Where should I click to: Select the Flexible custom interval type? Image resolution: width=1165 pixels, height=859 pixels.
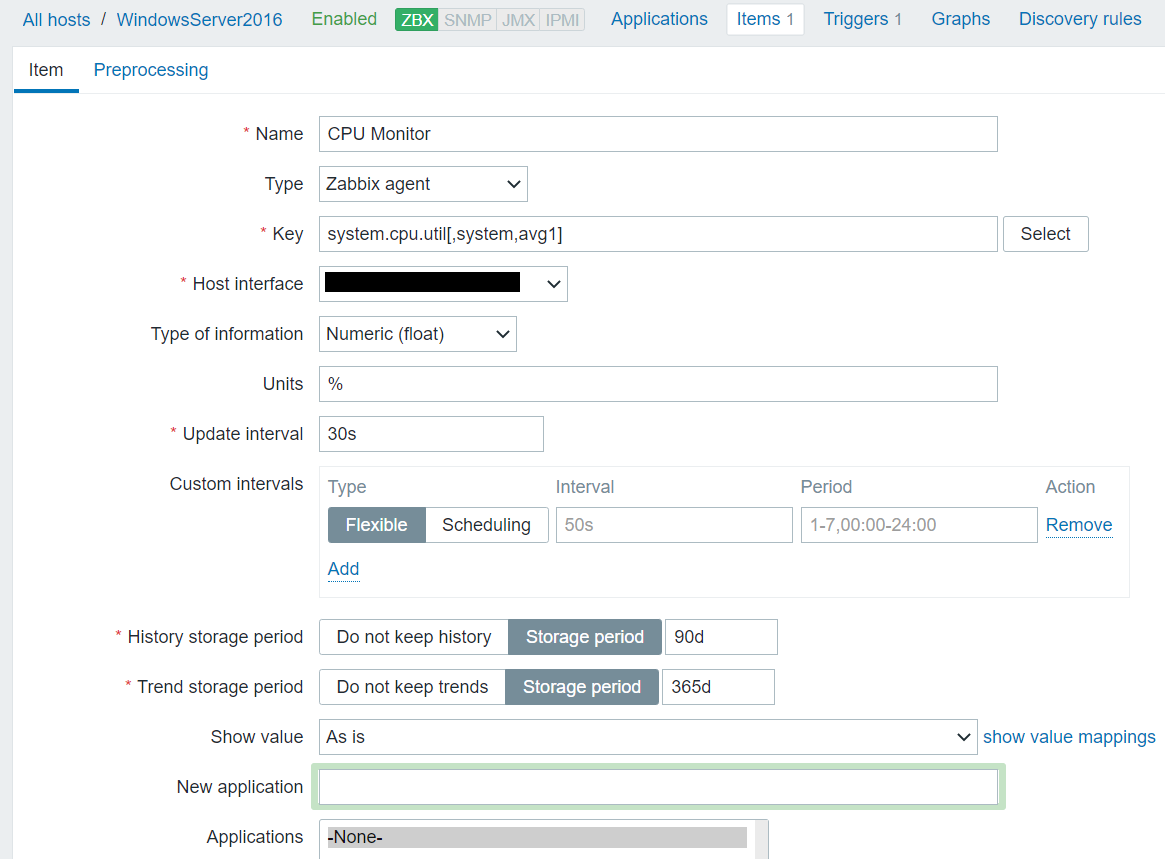tap(377, 525)
